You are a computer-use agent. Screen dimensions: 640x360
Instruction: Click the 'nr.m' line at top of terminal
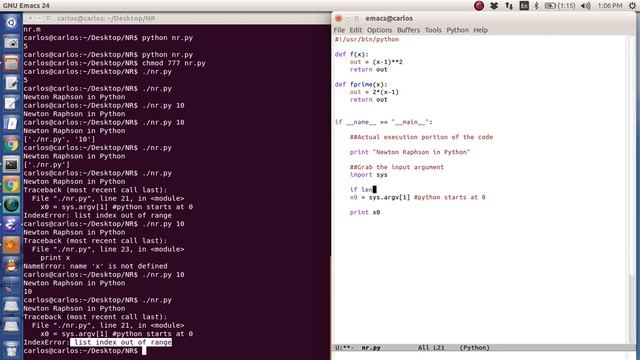coord(32,29)
